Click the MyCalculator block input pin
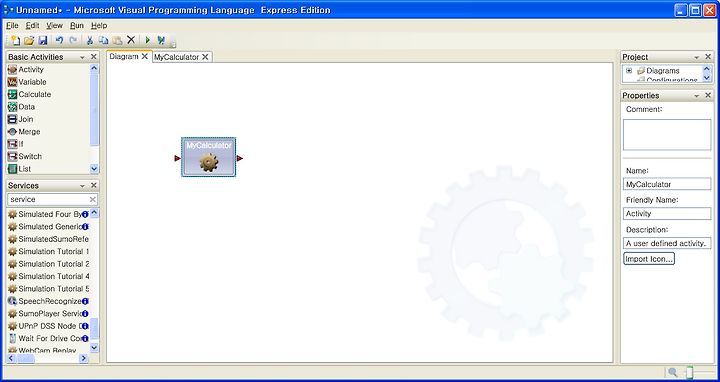Image resolution: width=720 pixels, height=382 pixels. point(178,158)
